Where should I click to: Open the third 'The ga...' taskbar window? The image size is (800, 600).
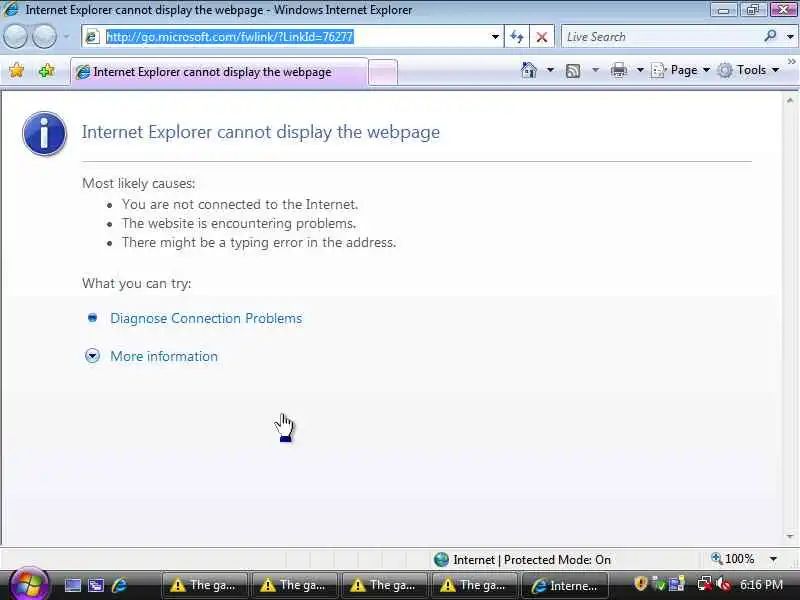click(385, 585)
